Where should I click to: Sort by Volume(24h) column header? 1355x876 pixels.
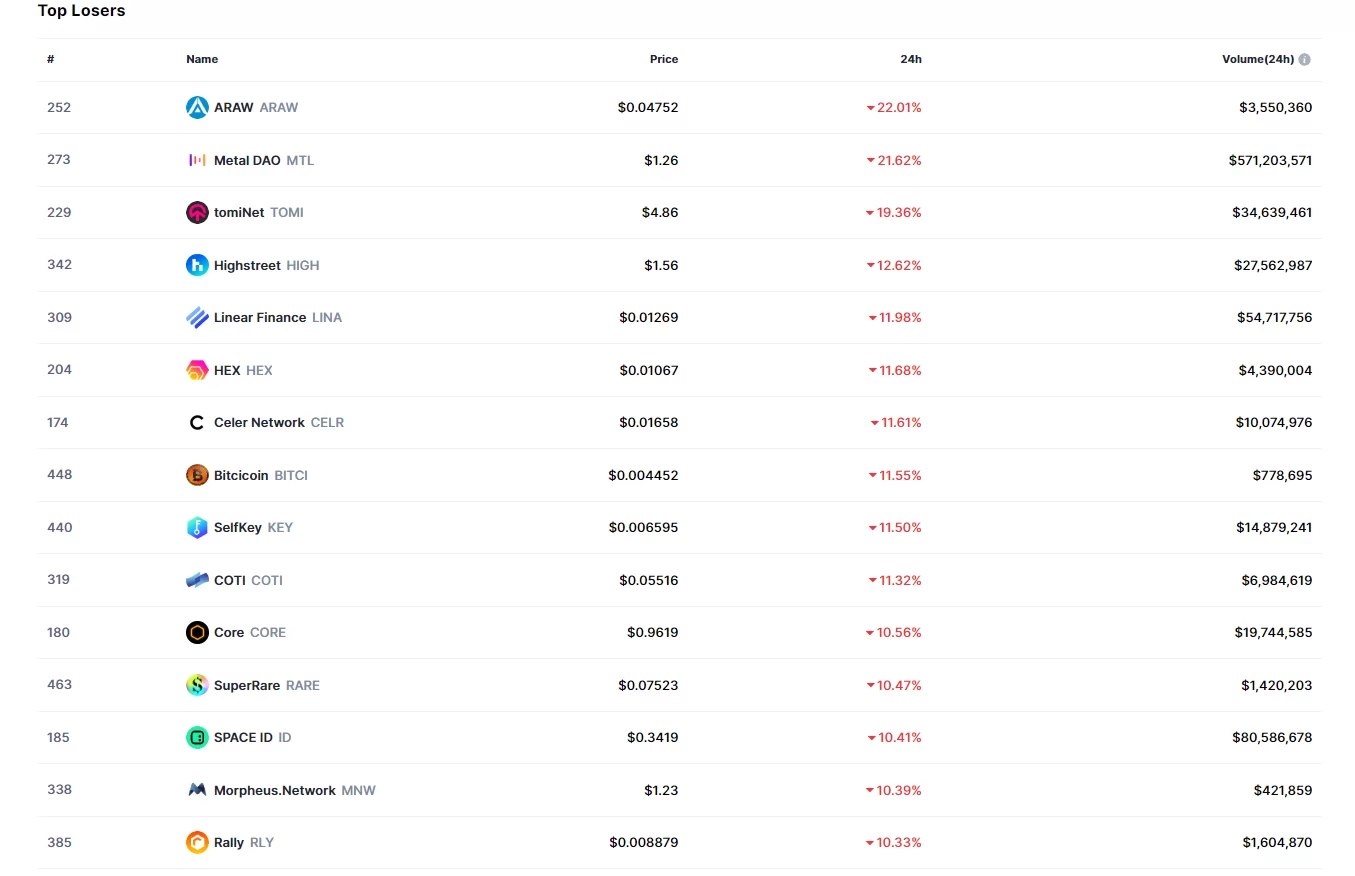[1257, 59]
